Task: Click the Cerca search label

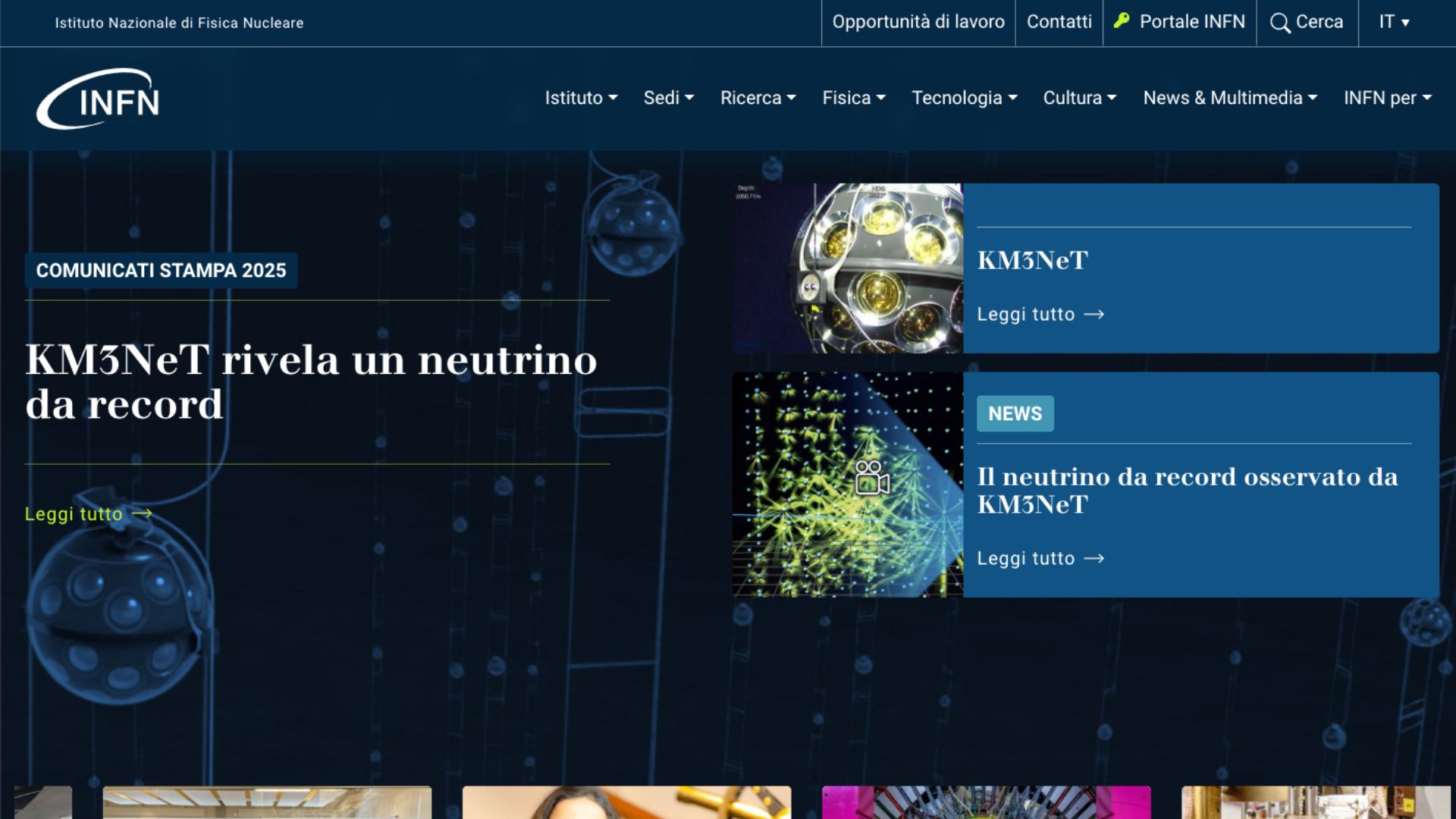Action: coord(1319,22)
